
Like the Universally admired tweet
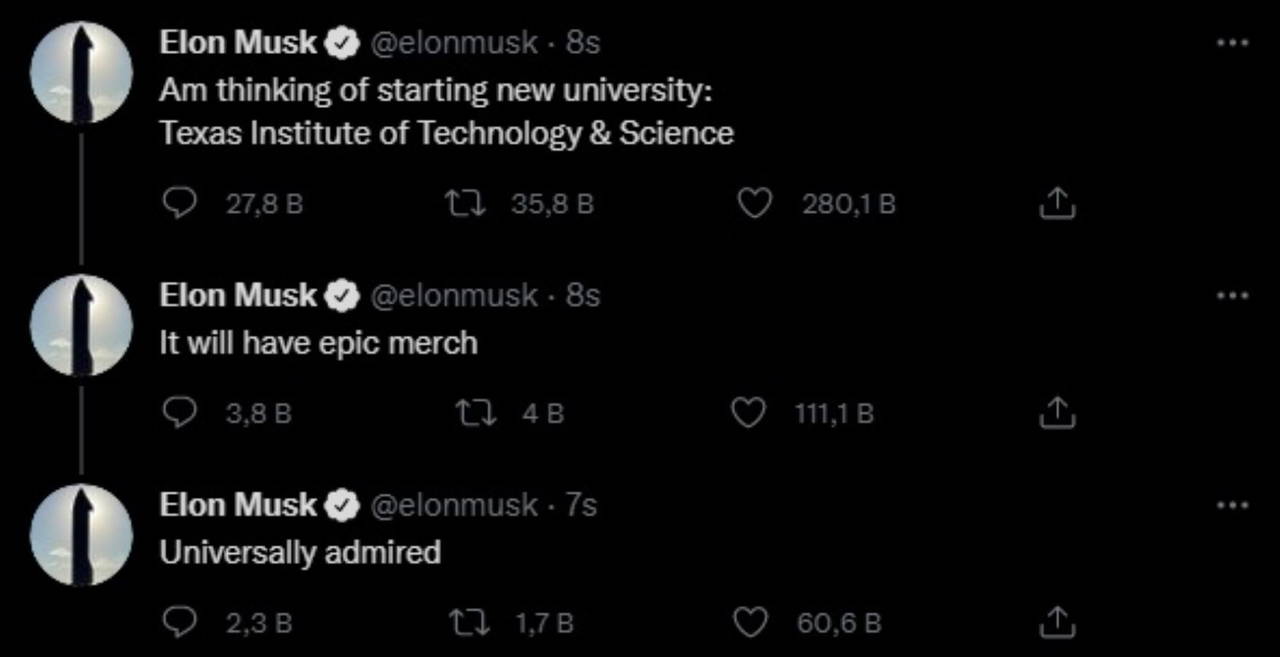coord(750,623)
